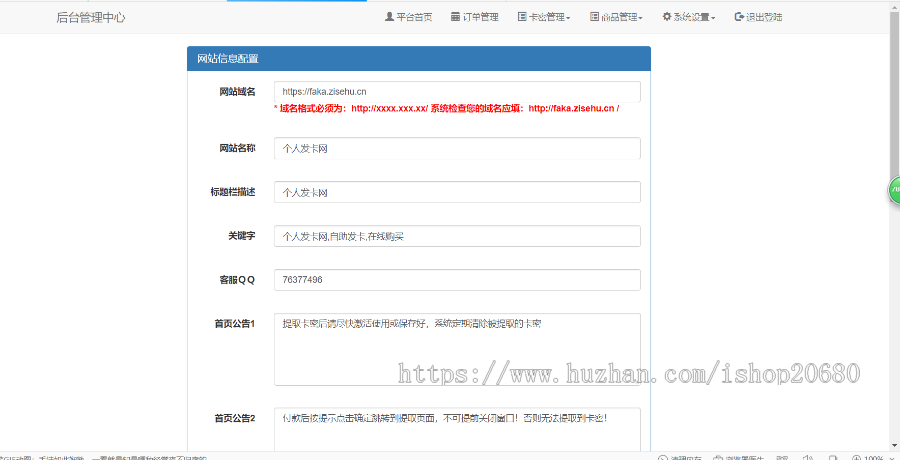Click the 标题栏描述 field label
The height and width of the screenshot is (460, 900).
click(232, 192)
